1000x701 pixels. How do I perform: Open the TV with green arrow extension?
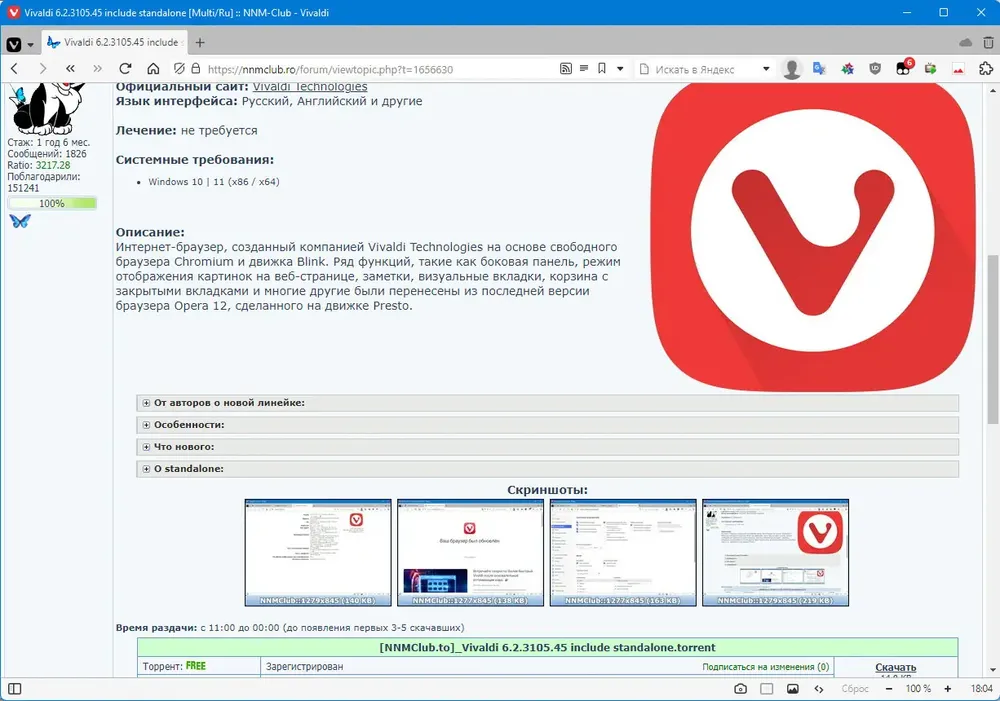(930, 69)
